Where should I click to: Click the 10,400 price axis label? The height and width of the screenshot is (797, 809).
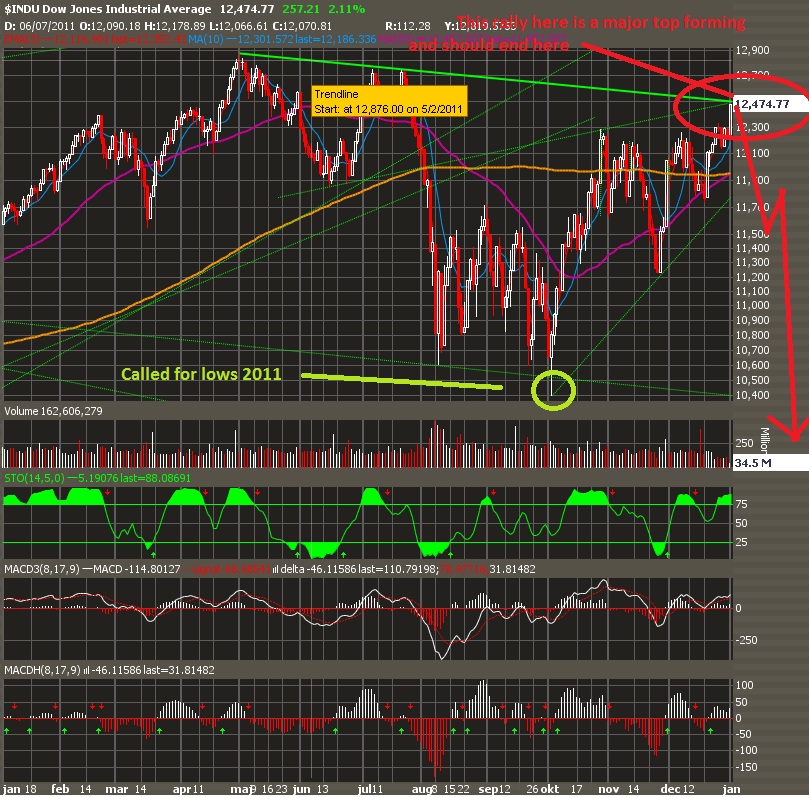pyautogui.click(x=752, y=395)
